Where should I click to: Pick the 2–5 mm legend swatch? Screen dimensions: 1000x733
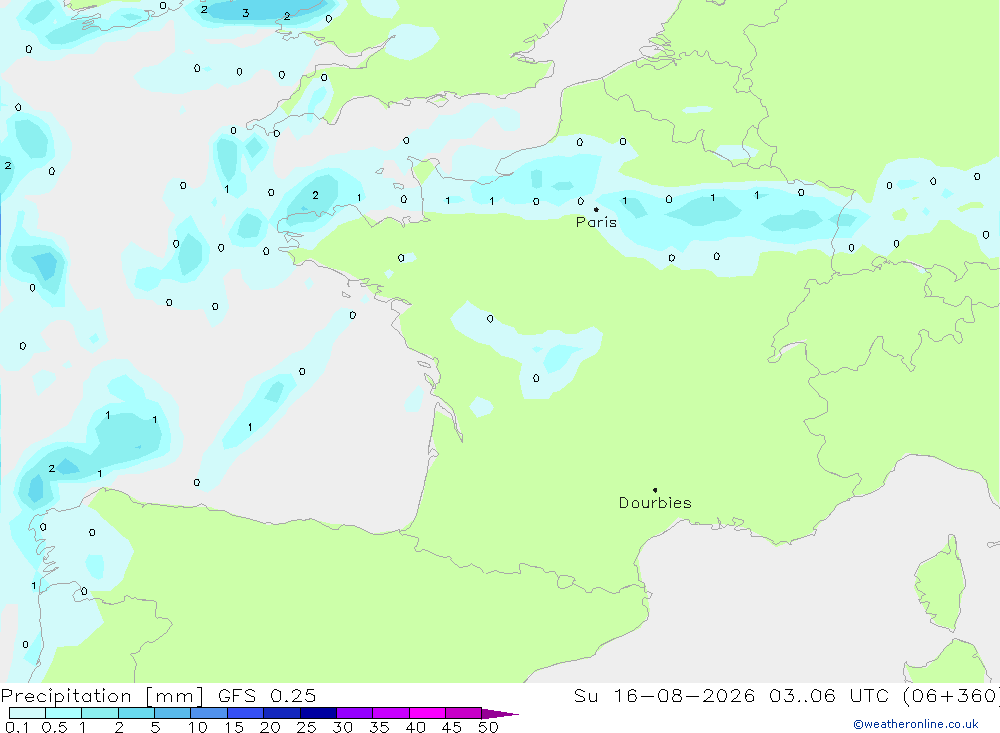pos(136,713)
